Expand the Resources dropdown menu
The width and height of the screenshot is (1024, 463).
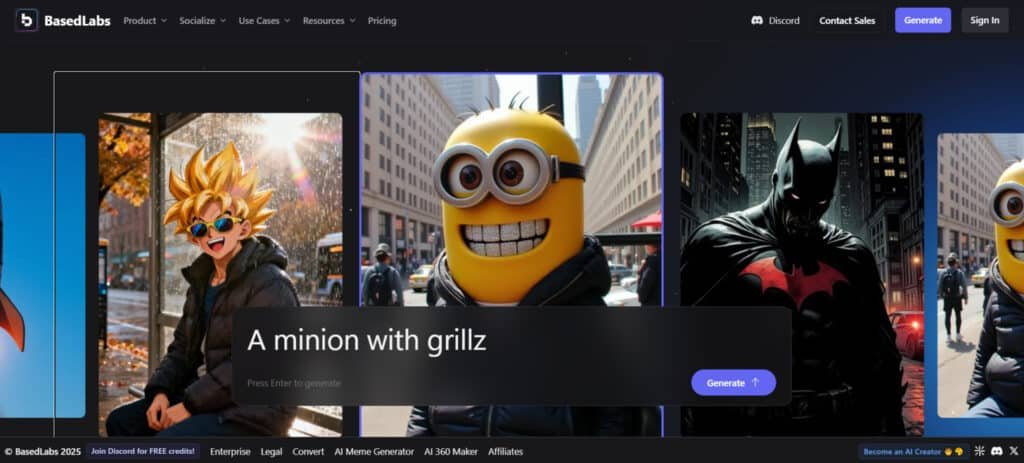coord(329,20)
